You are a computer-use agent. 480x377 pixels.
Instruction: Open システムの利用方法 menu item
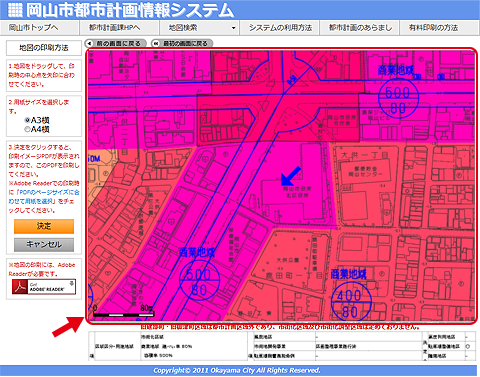[279, 28]
